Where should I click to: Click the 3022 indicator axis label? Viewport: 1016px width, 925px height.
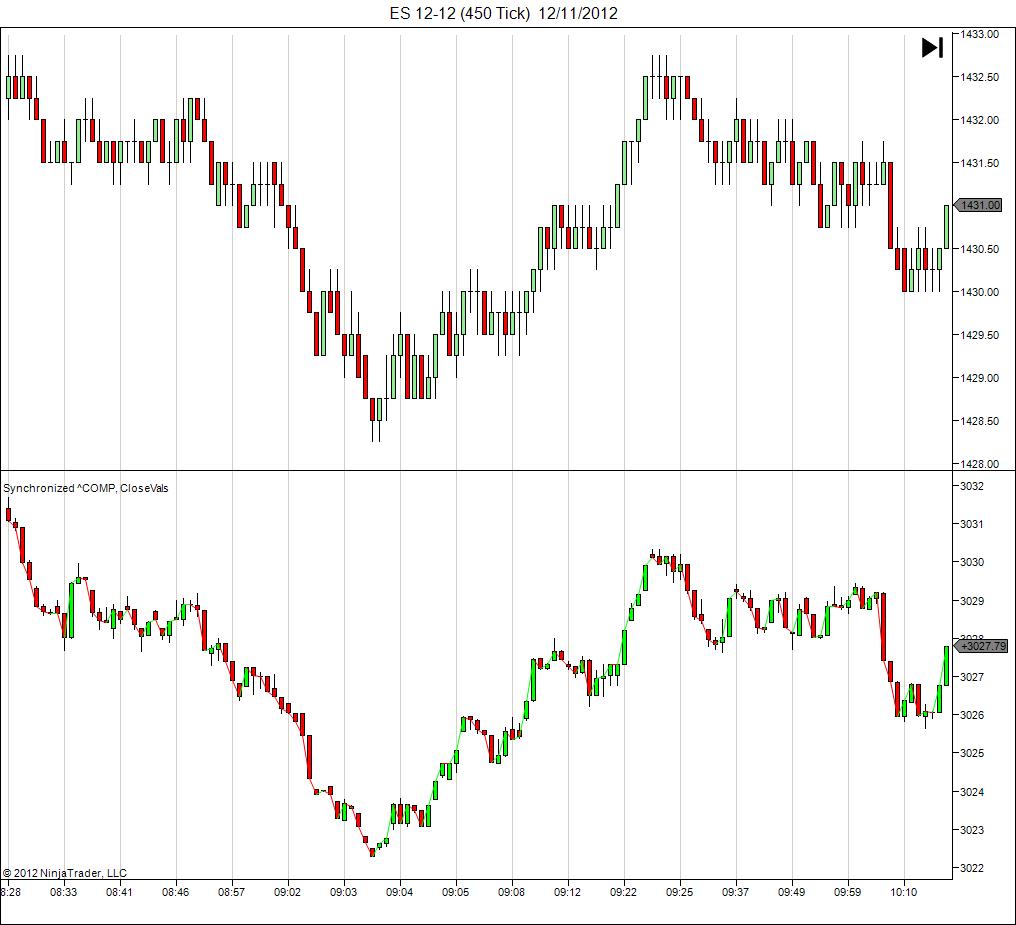click(971, 868)
